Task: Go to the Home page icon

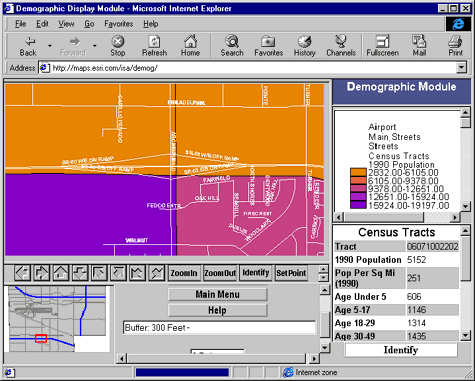Action: coord(190,46)
